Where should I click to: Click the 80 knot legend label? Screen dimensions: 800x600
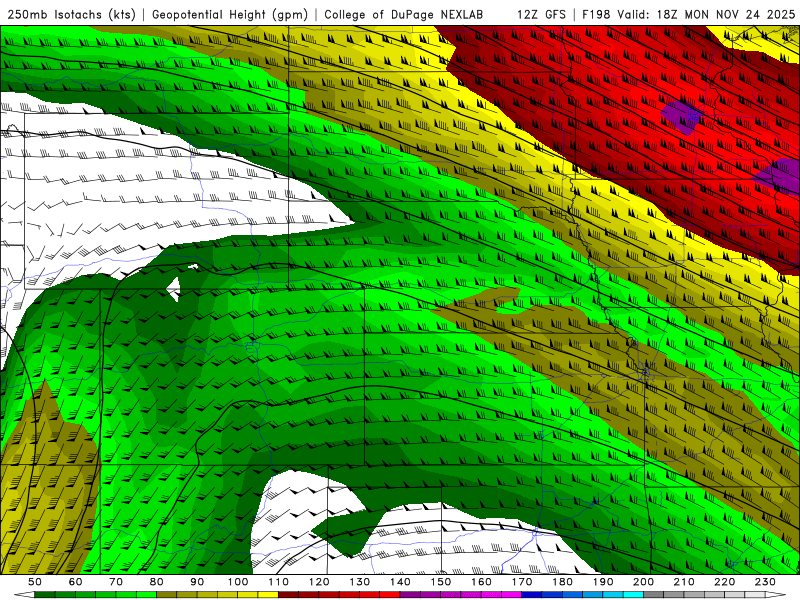(156, 582)
